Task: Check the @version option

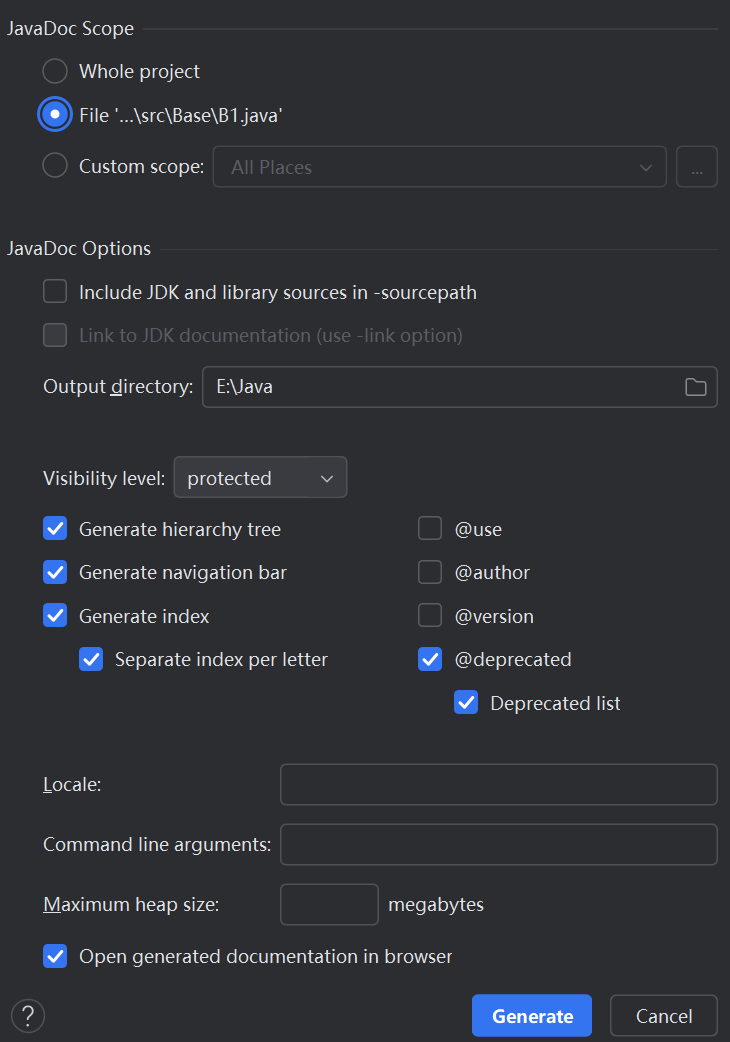Action: 430,616
